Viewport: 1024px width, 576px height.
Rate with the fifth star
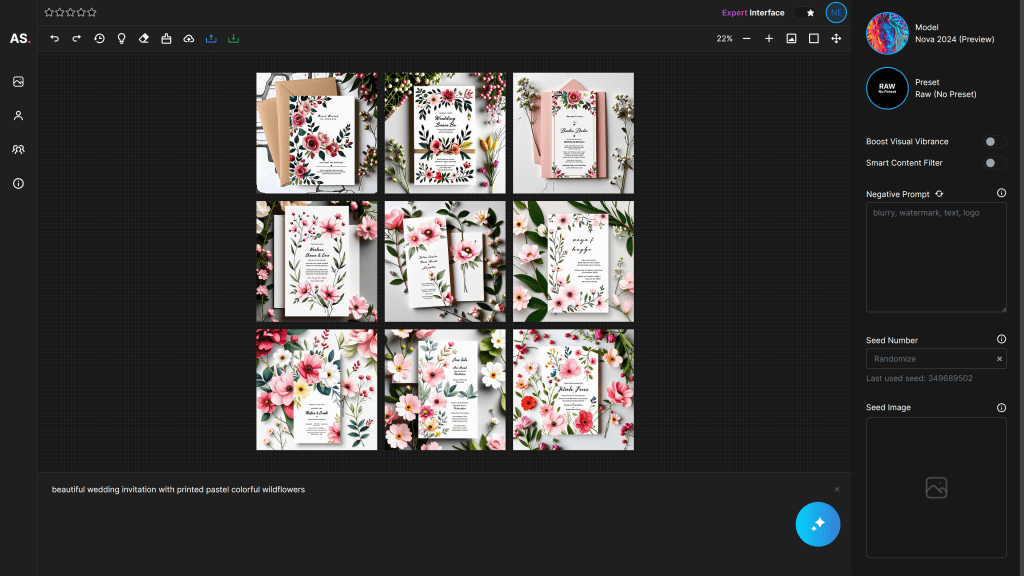click(x=93, y=13)
